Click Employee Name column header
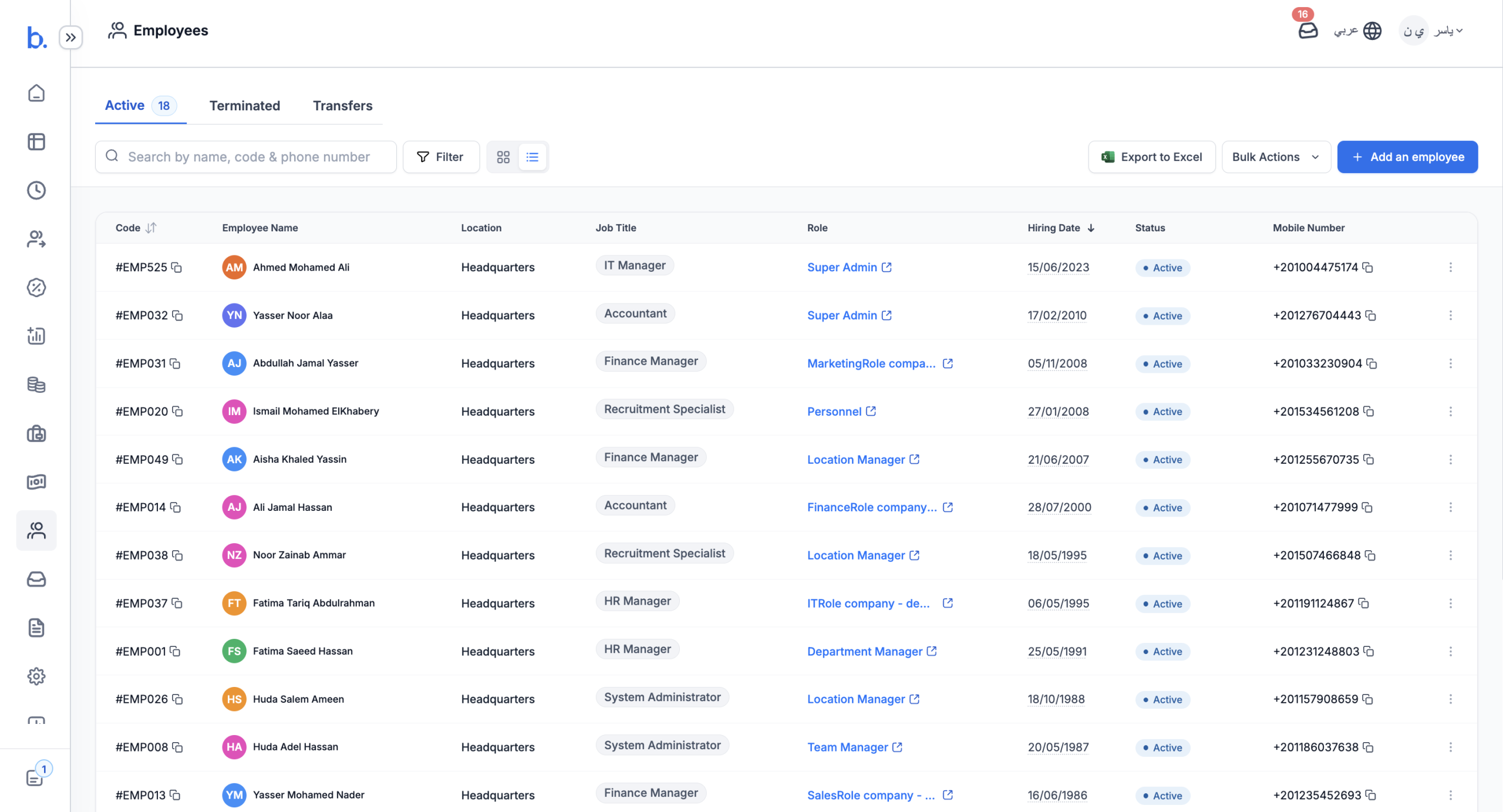 point(260,228)
